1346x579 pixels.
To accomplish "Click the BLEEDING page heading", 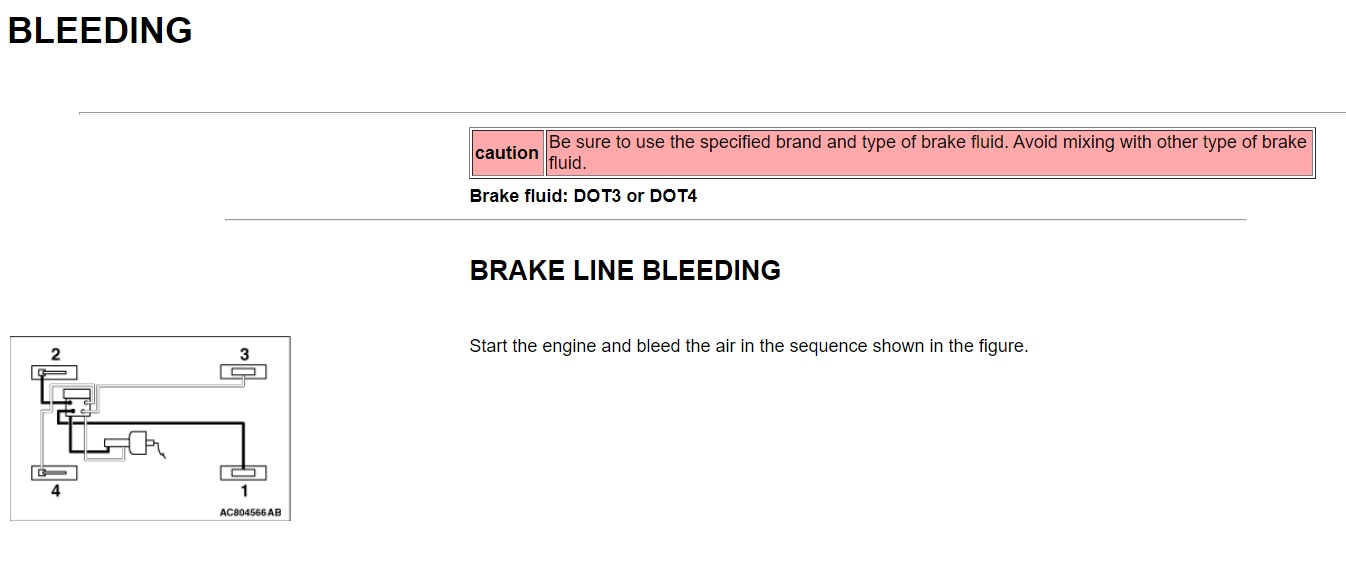I will (100, 31).
